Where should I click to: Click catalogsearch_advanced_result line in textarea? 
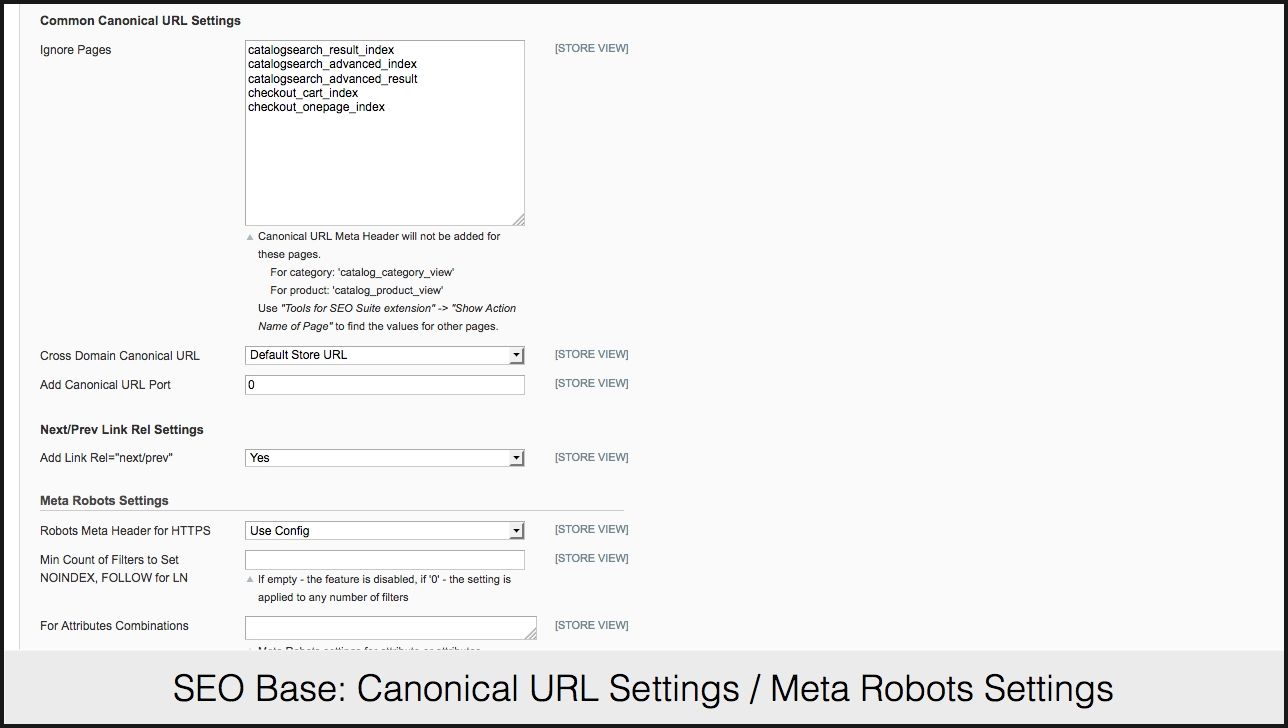tap(333, 79)
